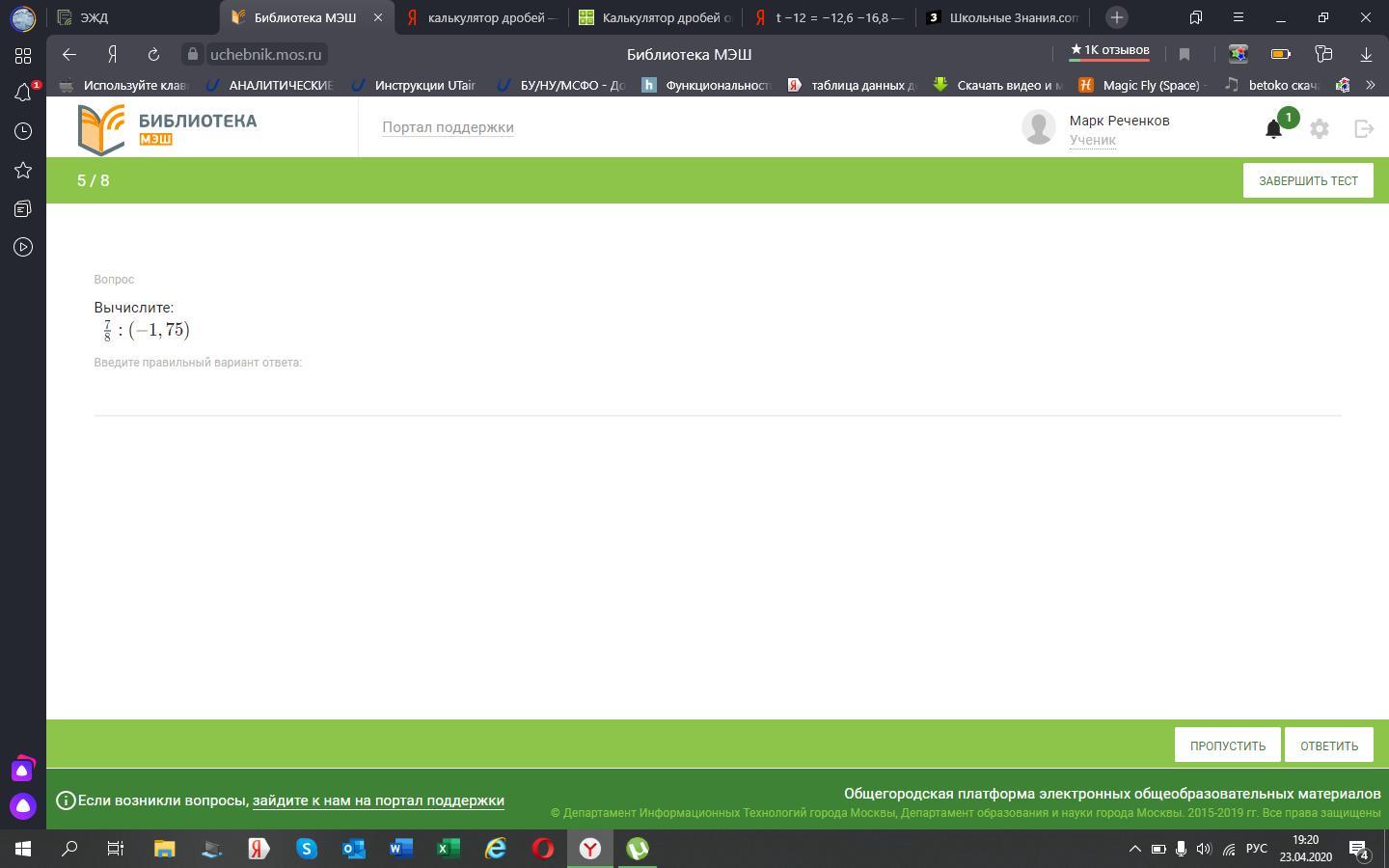Click the logout icon at top right
This screenshot has width=1389, height=868.
1364,128
